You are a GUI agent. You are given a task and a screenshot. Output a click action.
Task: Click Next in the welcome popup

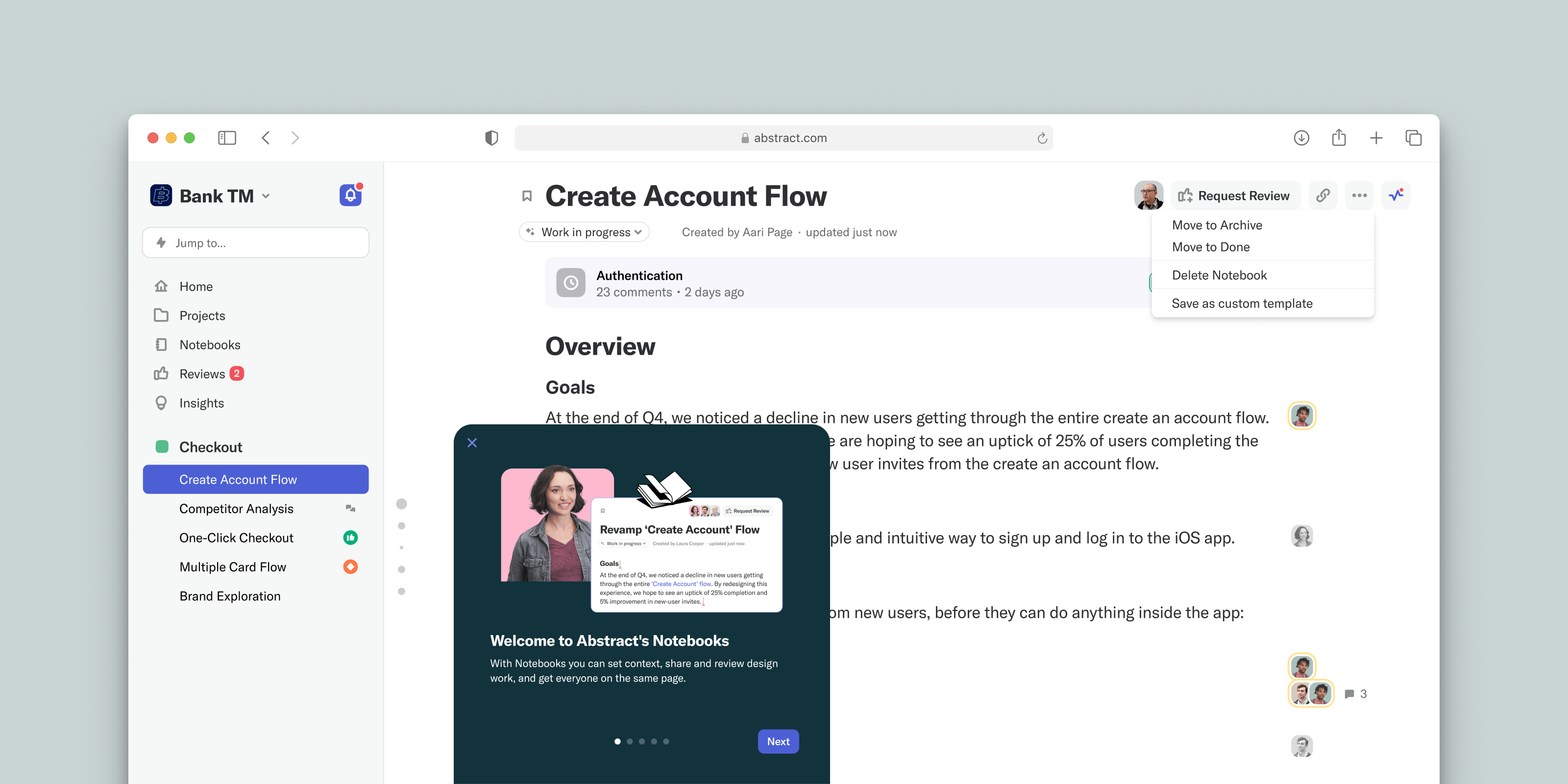point(778,741)
